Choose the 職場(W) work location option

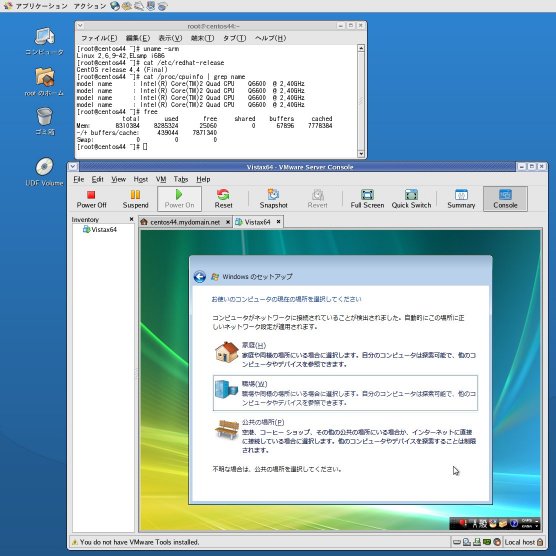pos(345,393)
